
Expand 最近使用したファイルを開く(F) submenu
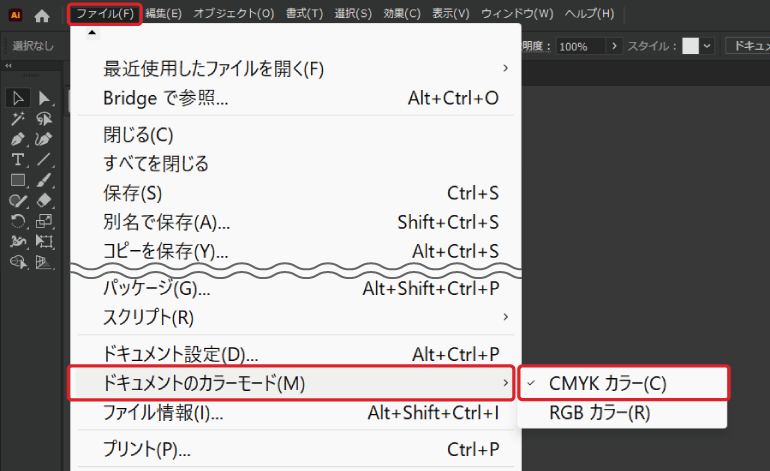(x=296, y=69)
